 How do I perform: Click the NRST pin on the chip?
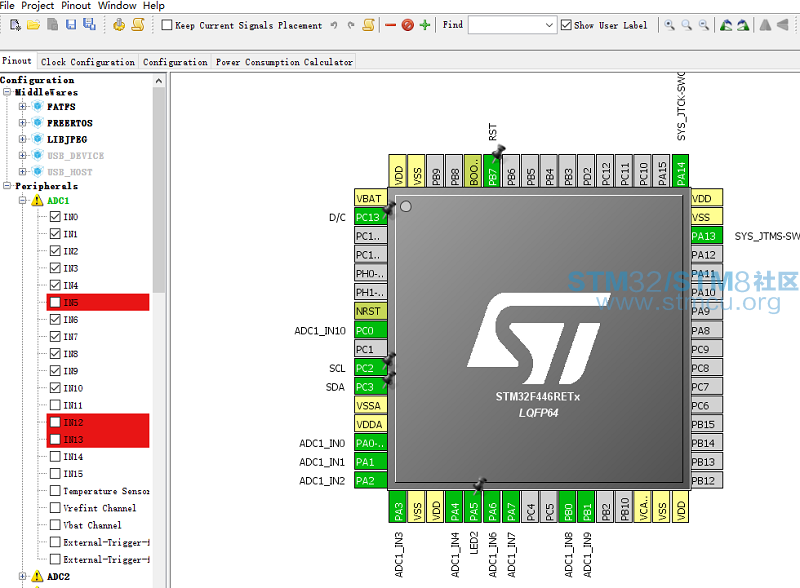(x=370, y=311)
